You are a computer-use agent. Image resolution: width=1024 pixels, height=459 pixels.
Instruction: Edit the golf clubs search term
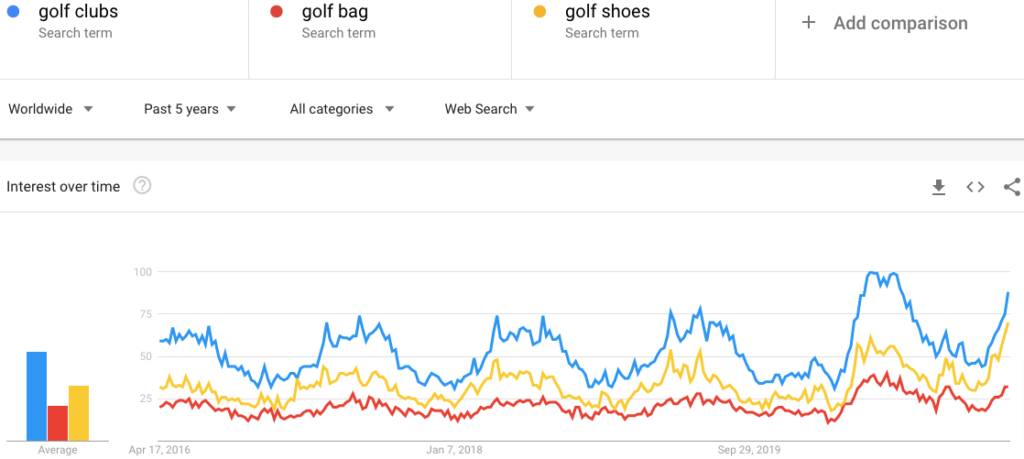click(x=78, y=11)
